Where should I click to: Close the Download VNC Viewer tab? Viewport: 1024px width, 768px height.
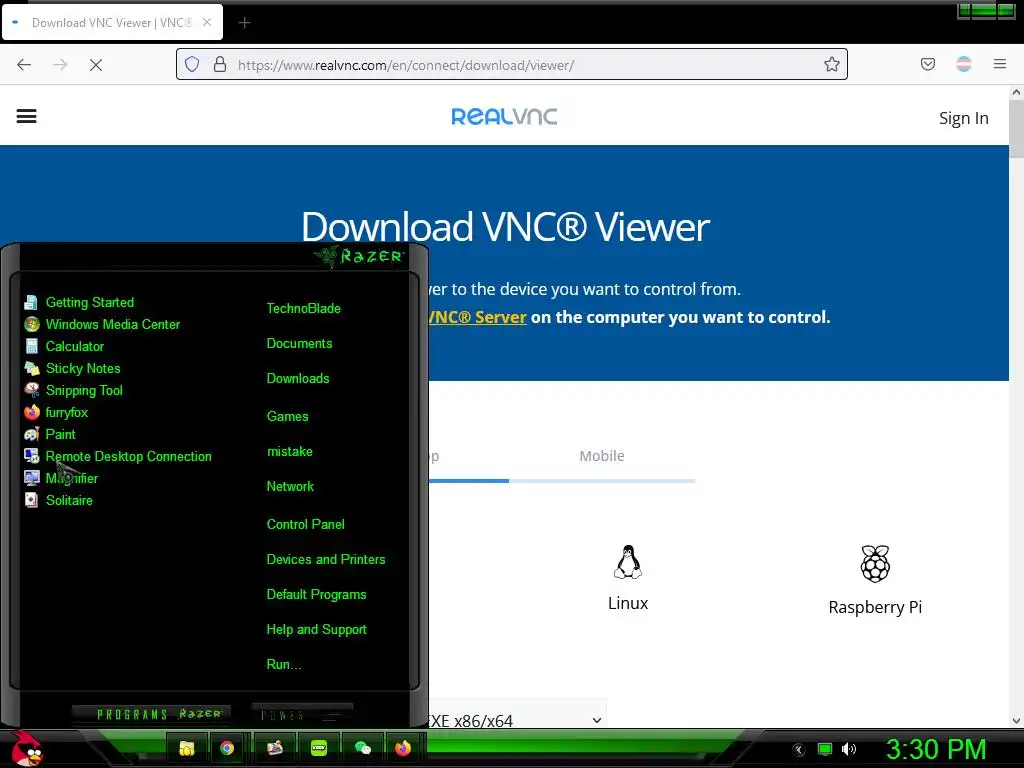pos(206,22)
